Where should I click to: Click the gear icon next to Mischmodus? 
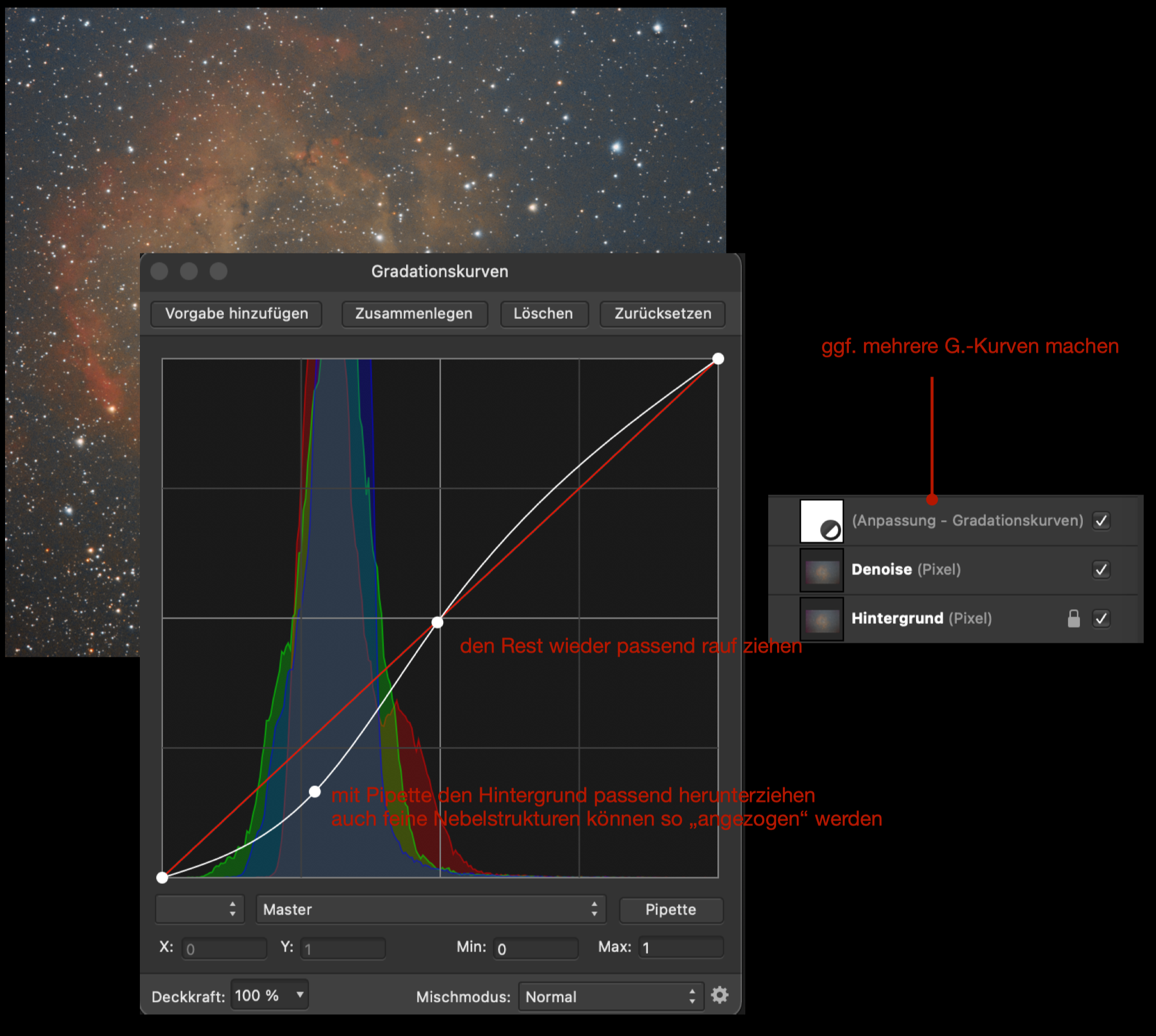(x=719, y=996)
